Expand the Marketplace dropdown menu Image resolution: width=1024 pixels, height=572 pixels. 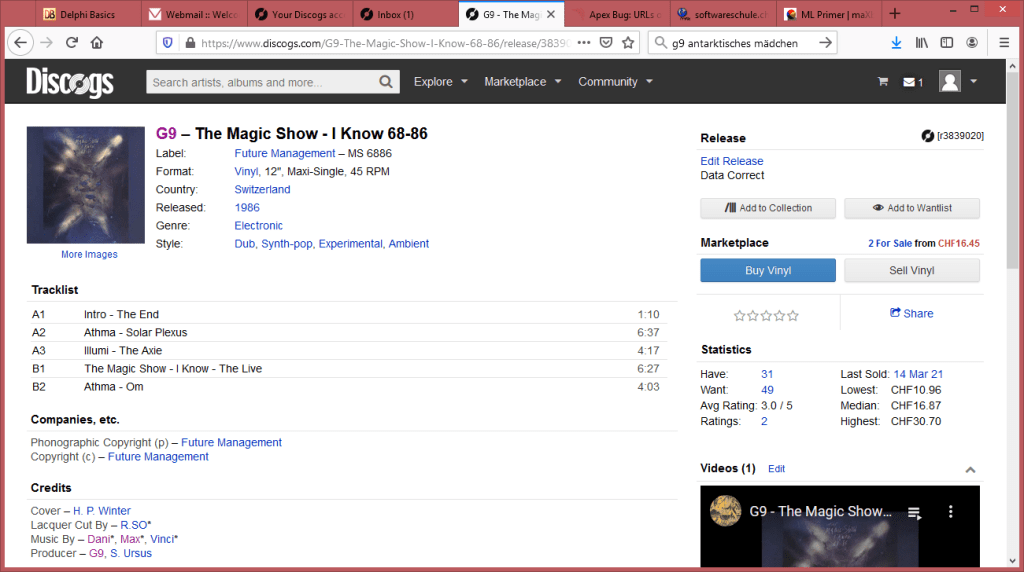coord(523,82)
